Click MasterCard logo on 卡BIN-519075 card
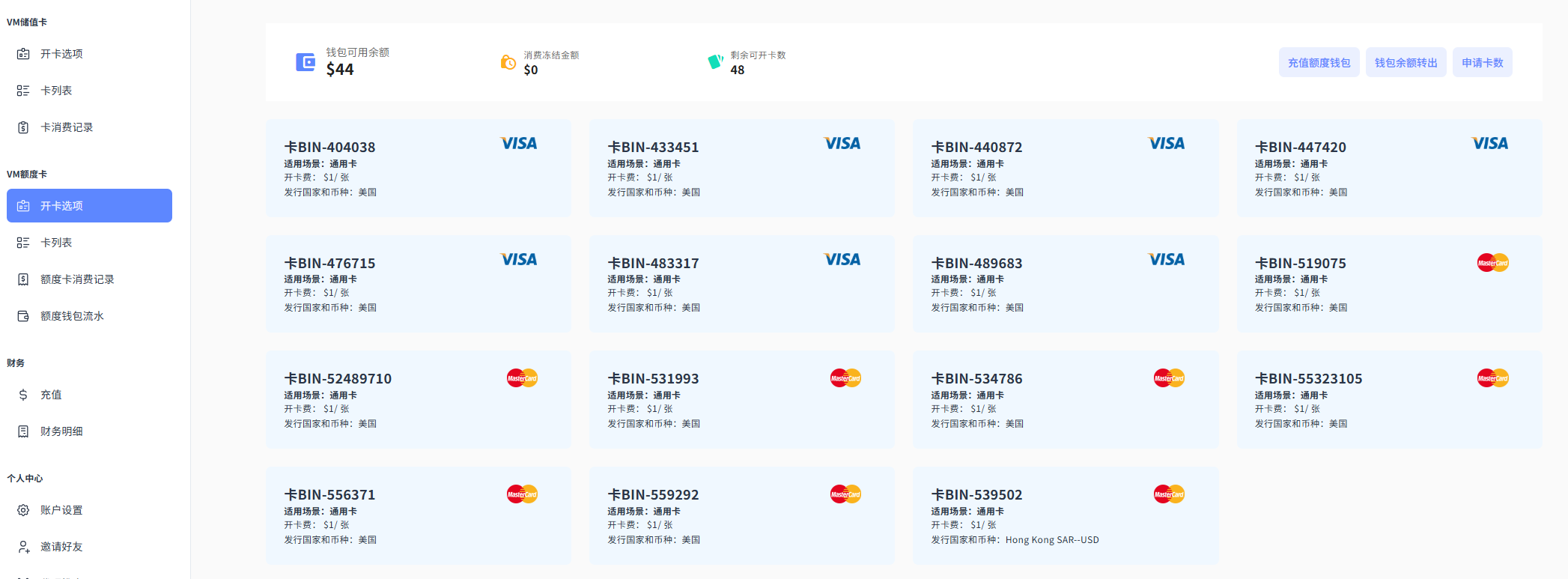The image size is (1568, 579). tap(1492, 263)
